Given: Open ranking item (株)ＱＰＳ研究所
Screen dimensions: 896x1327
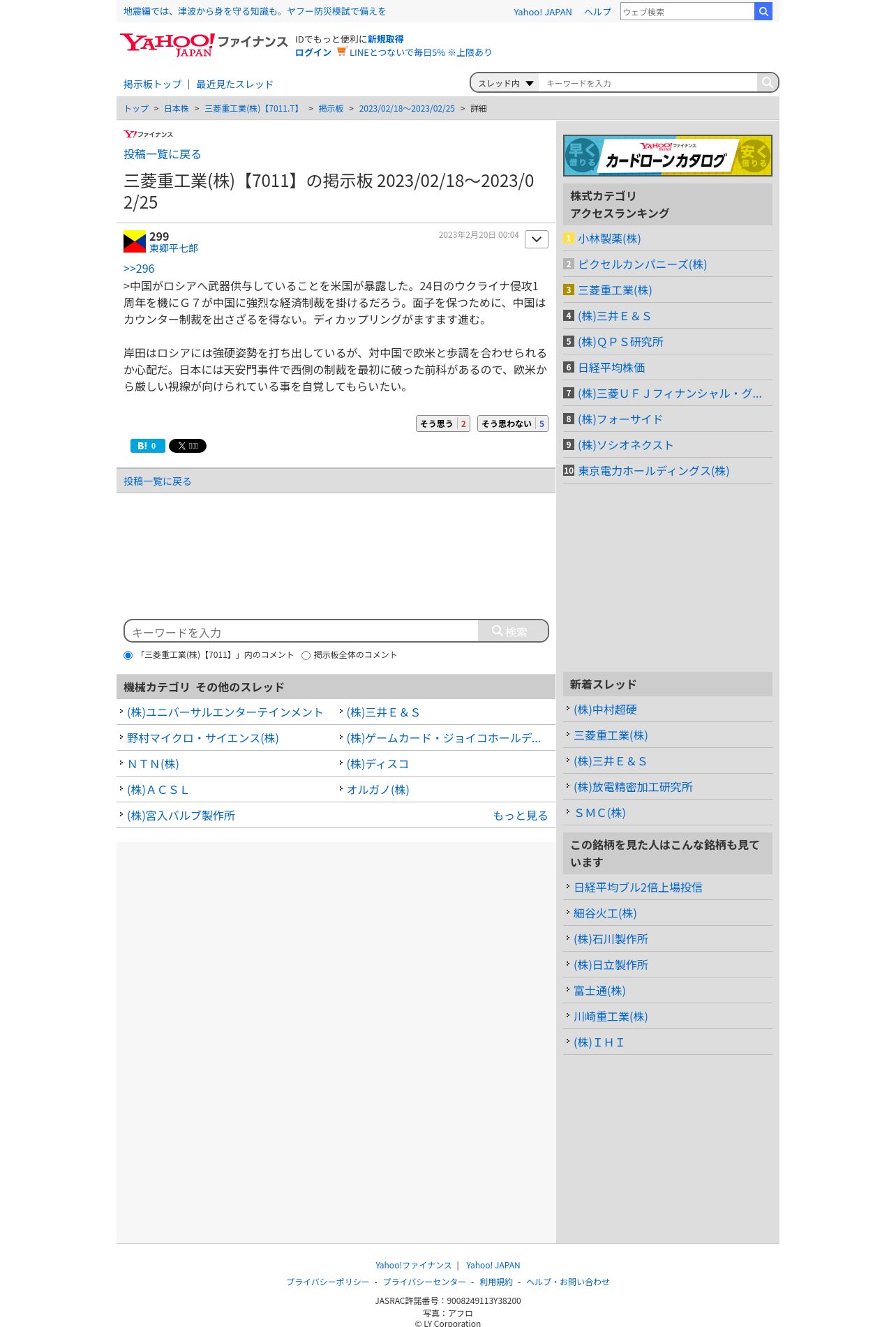Looking at the screenshot, I should point(620,342).
